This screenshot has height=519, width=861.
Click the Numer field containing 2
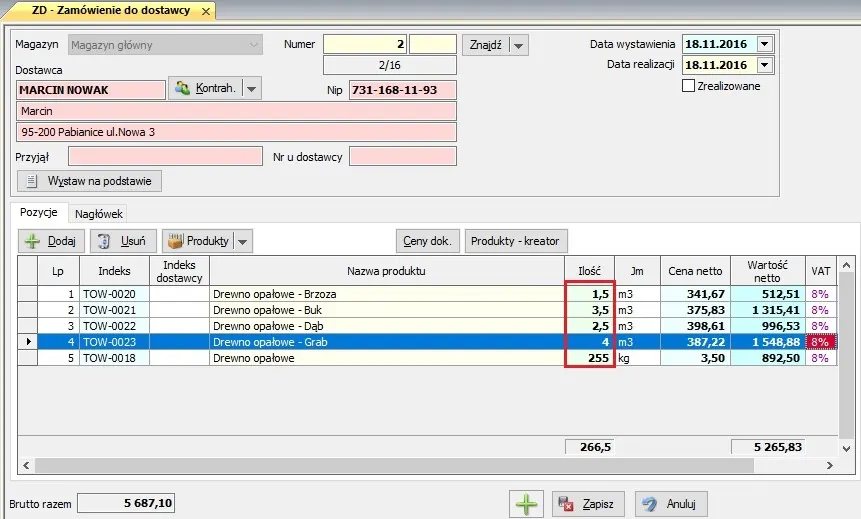tap(365, 44)
